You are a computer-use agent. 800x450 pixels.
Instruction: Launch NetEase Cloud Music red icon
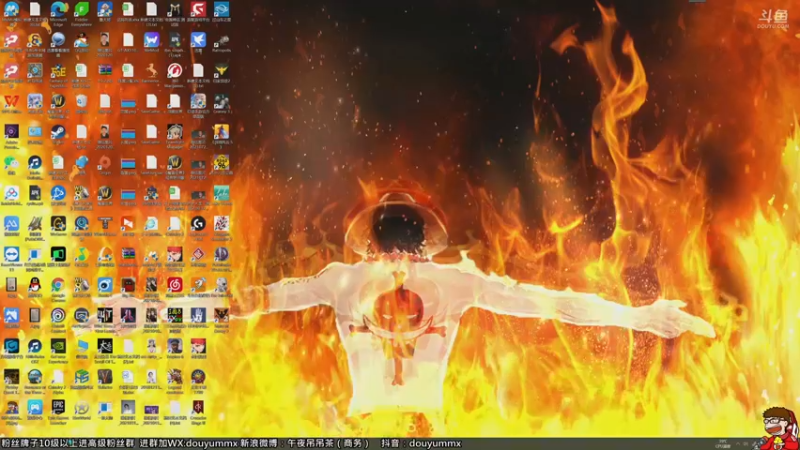click(x=174, y=285)
